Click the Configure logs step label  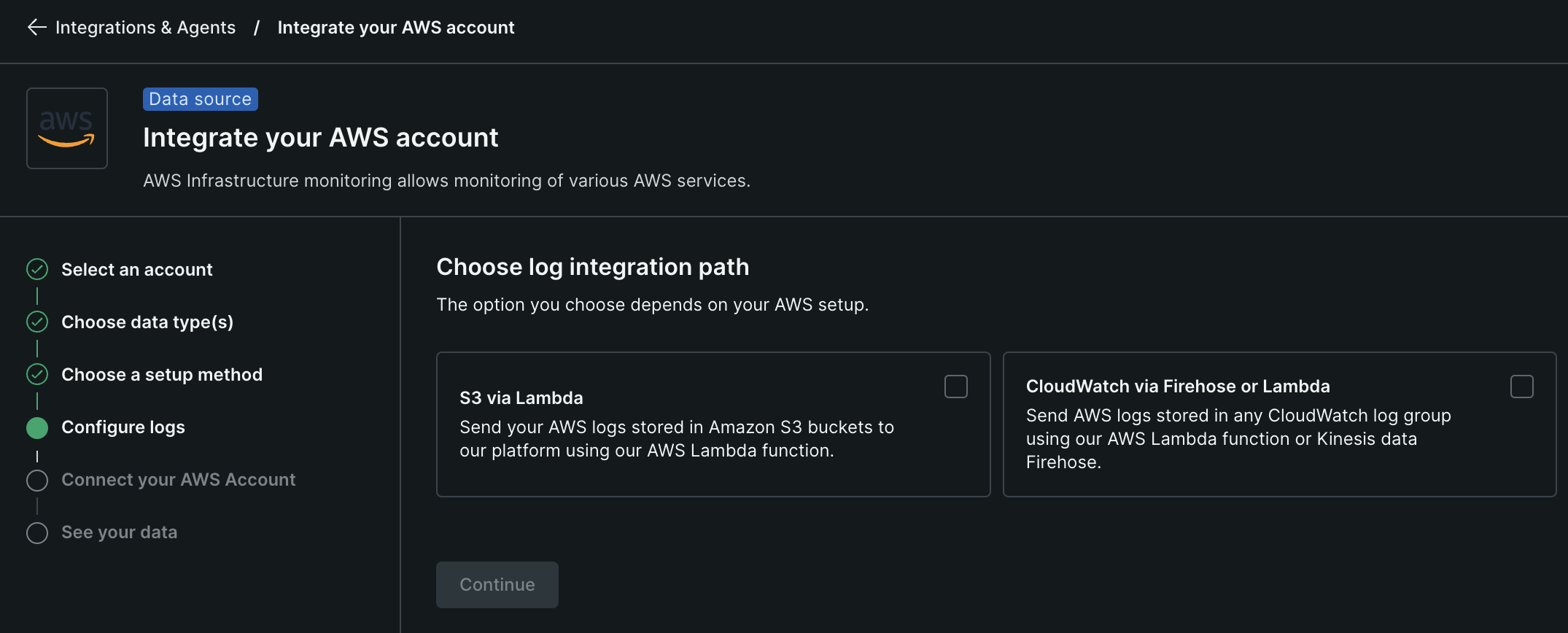[123, 427]
